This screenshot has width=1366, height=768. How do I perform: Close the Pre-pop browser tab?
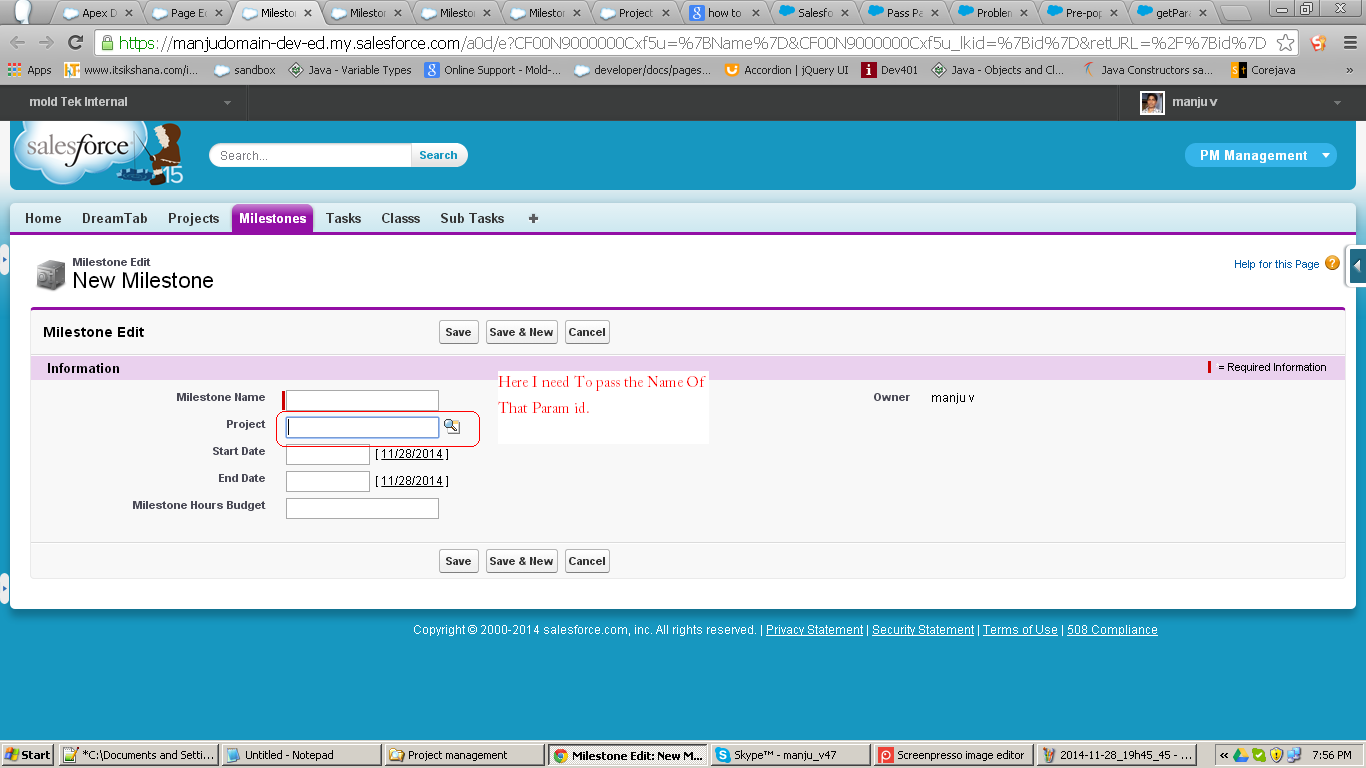(x=1115, y=13)
